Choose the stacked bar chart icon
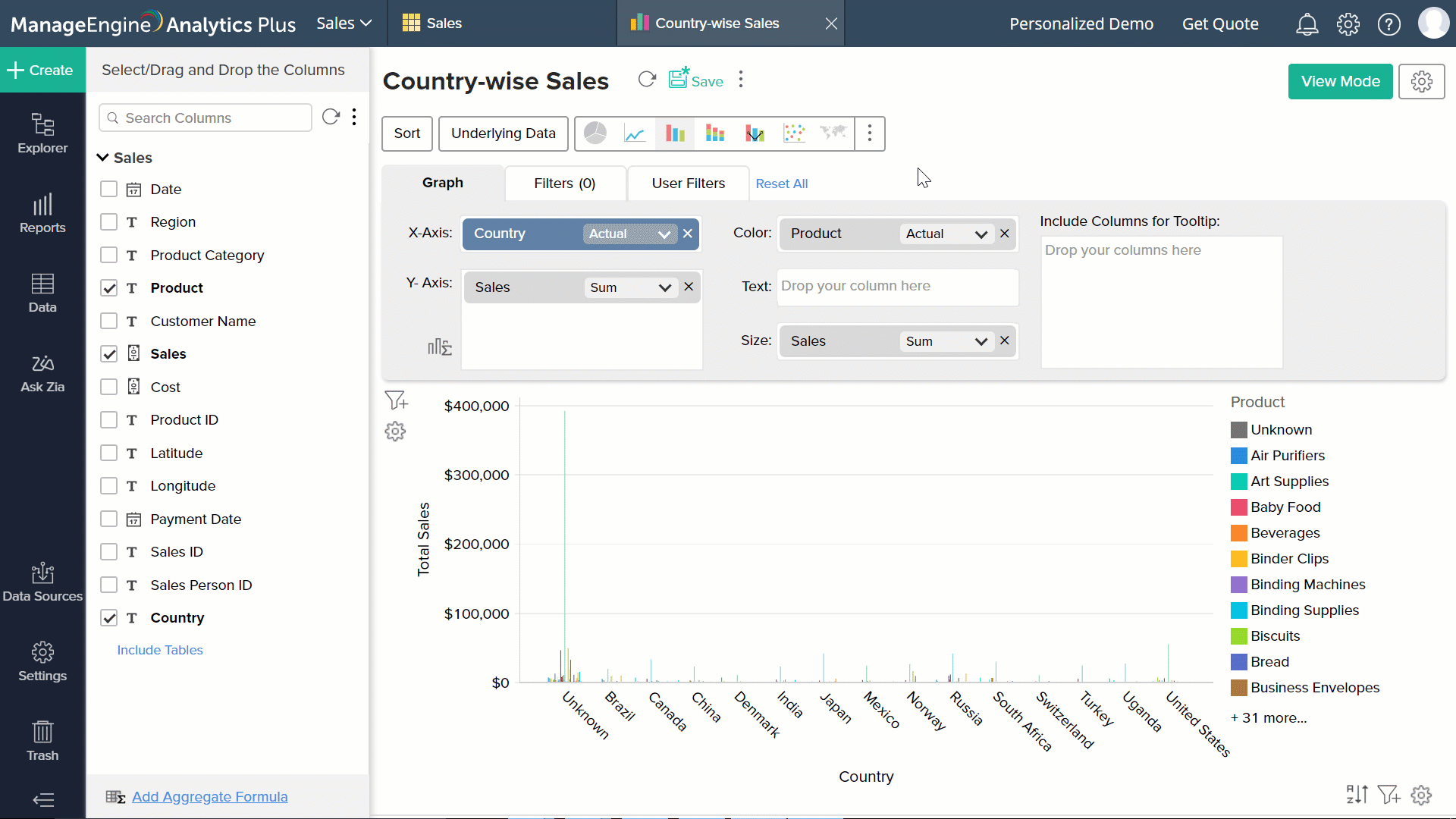Viewport: 1456px width, 819px height. (714, 133)
